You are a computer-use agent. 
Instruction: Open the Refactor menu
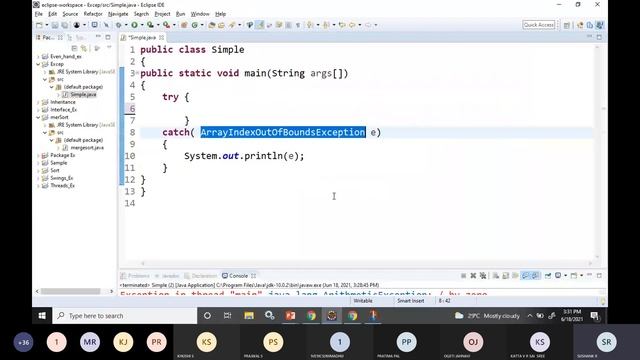click(93, 14)
